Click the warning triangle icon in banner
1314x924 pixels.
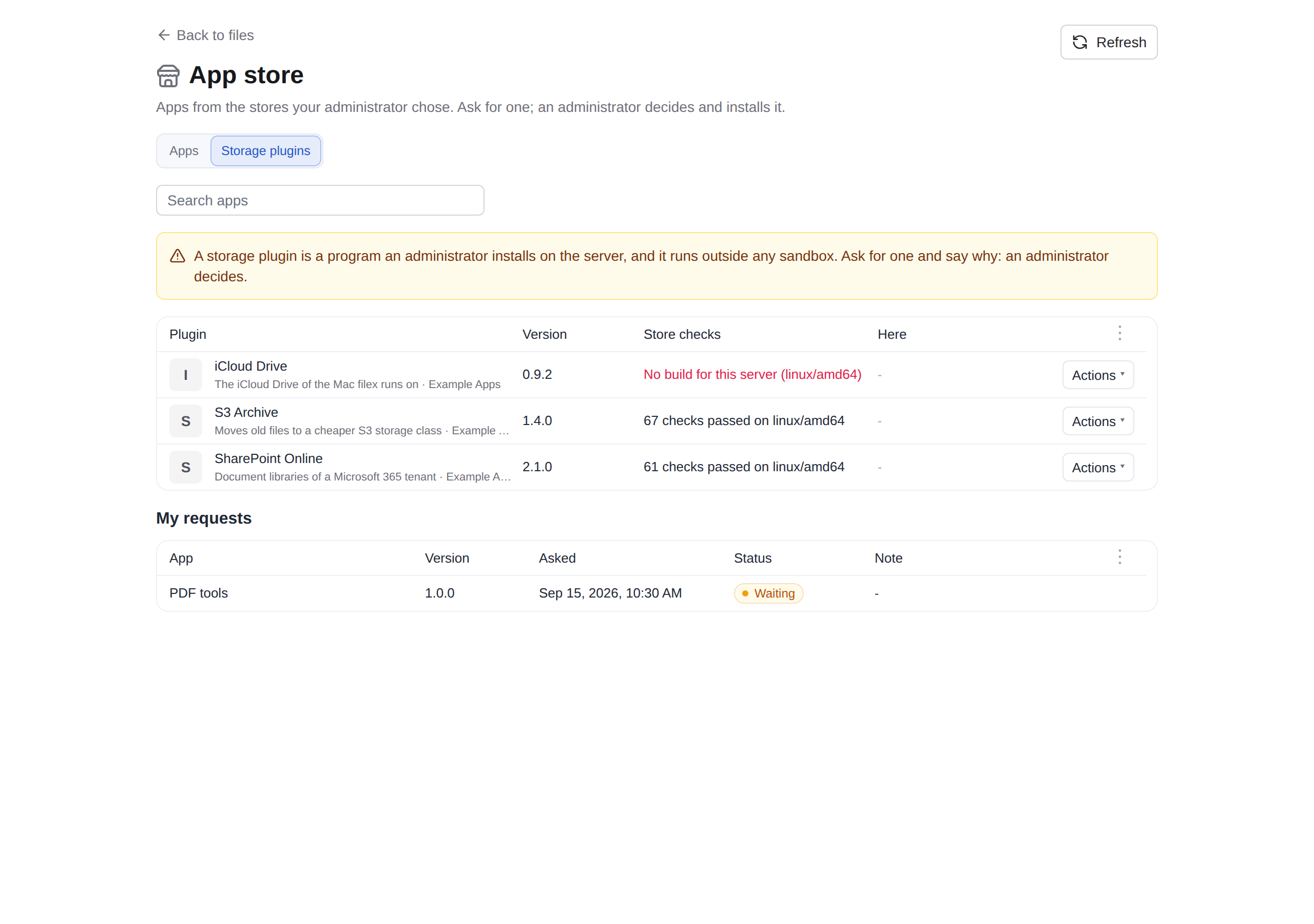point(178,256)
